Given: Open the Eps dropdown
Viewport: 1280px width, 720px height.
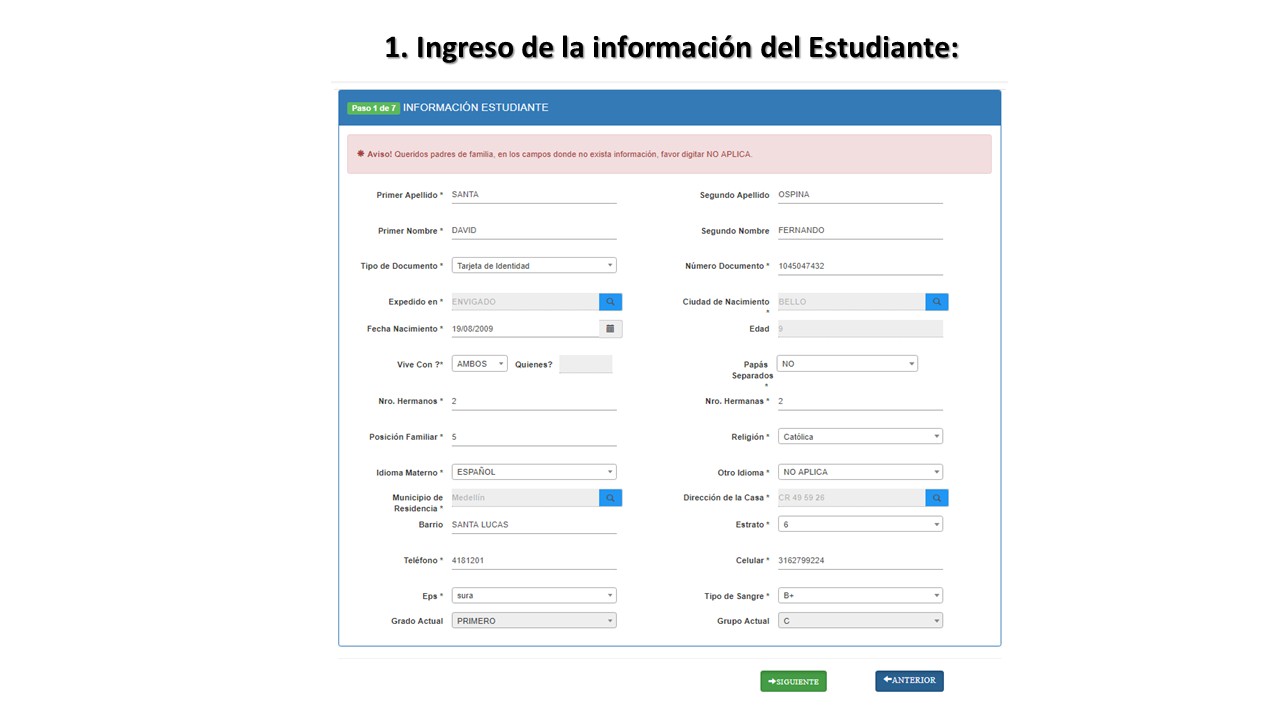Looking at the screenshot, I should point(534,596).
